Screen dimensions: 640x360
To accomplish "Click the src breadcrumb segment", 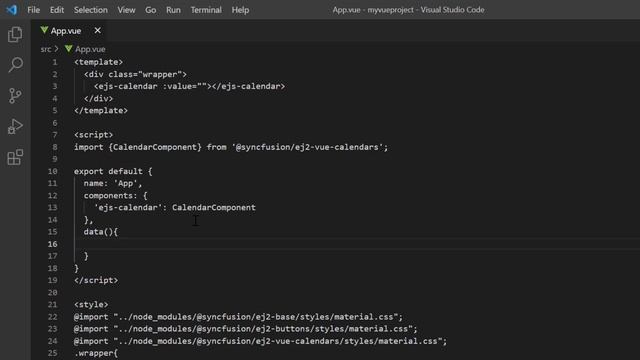I will coord(46,49).
